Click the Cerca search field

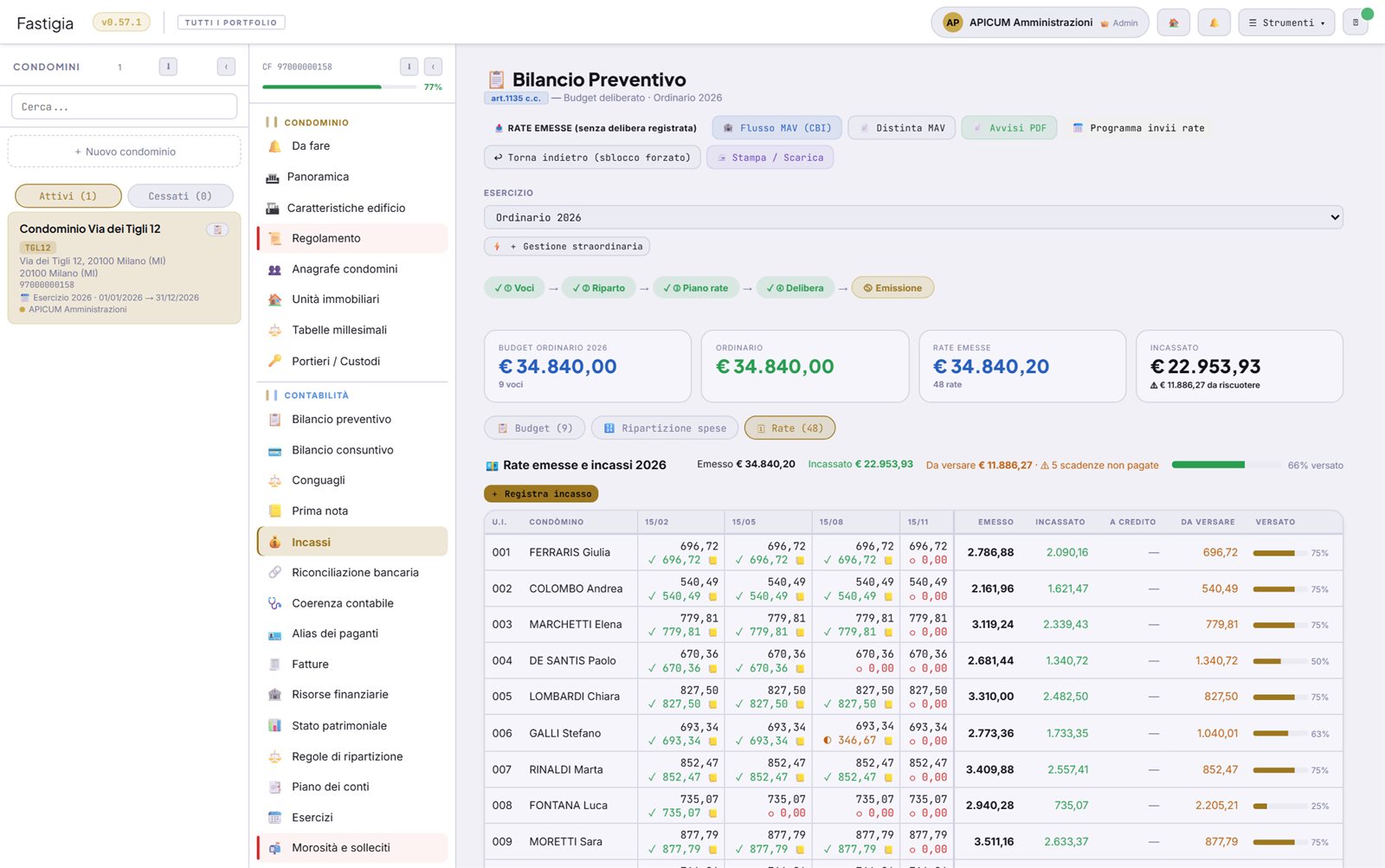(124, 106)
